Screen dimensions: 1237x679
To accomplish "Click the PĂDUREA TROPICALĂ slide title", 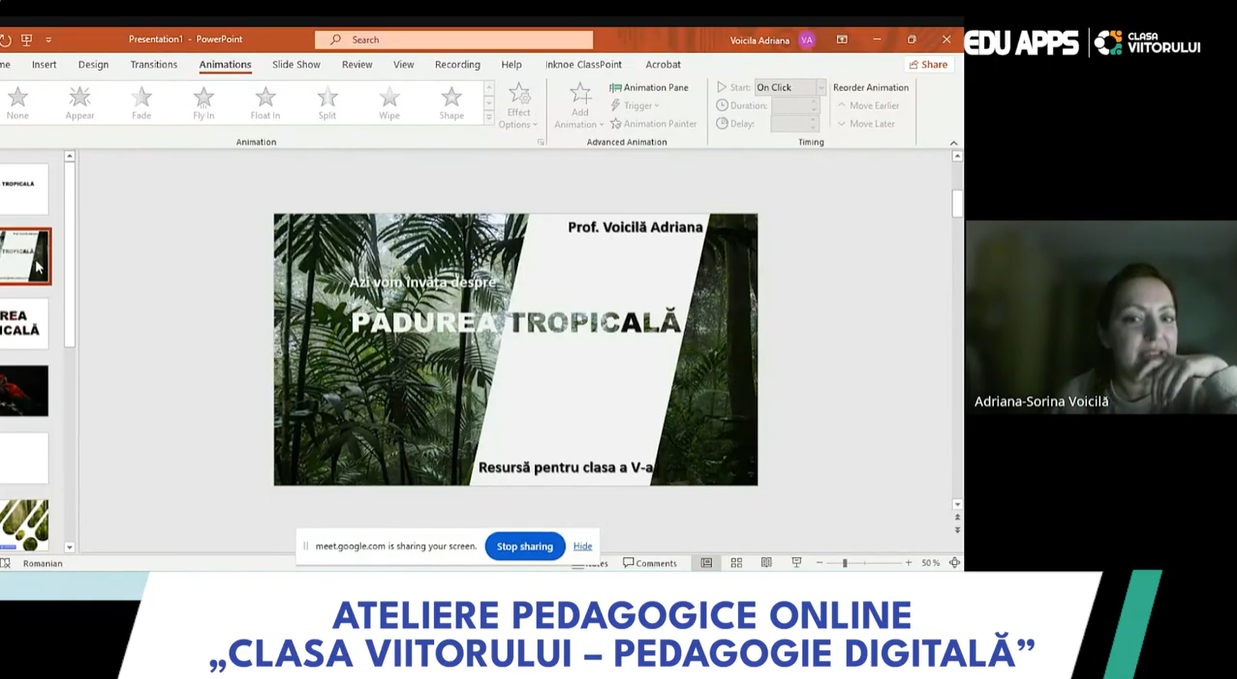I will tap(516, 322).
